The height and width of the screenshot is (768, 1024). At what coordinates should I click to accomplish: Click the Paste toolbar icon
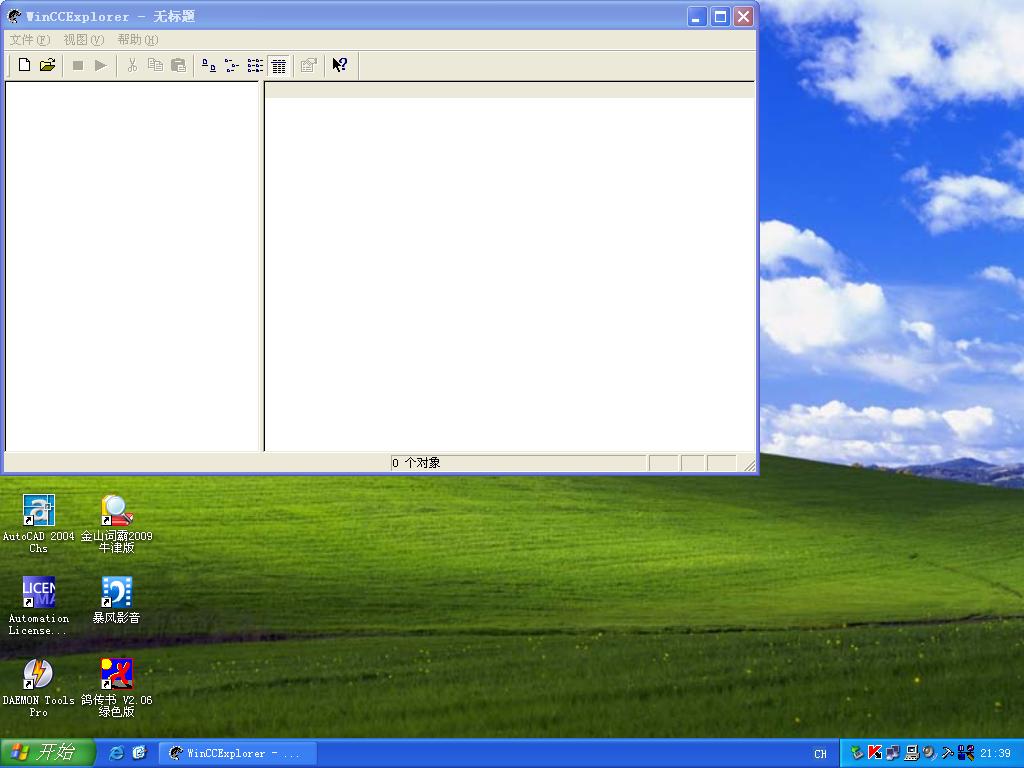[x=178, y=65]
